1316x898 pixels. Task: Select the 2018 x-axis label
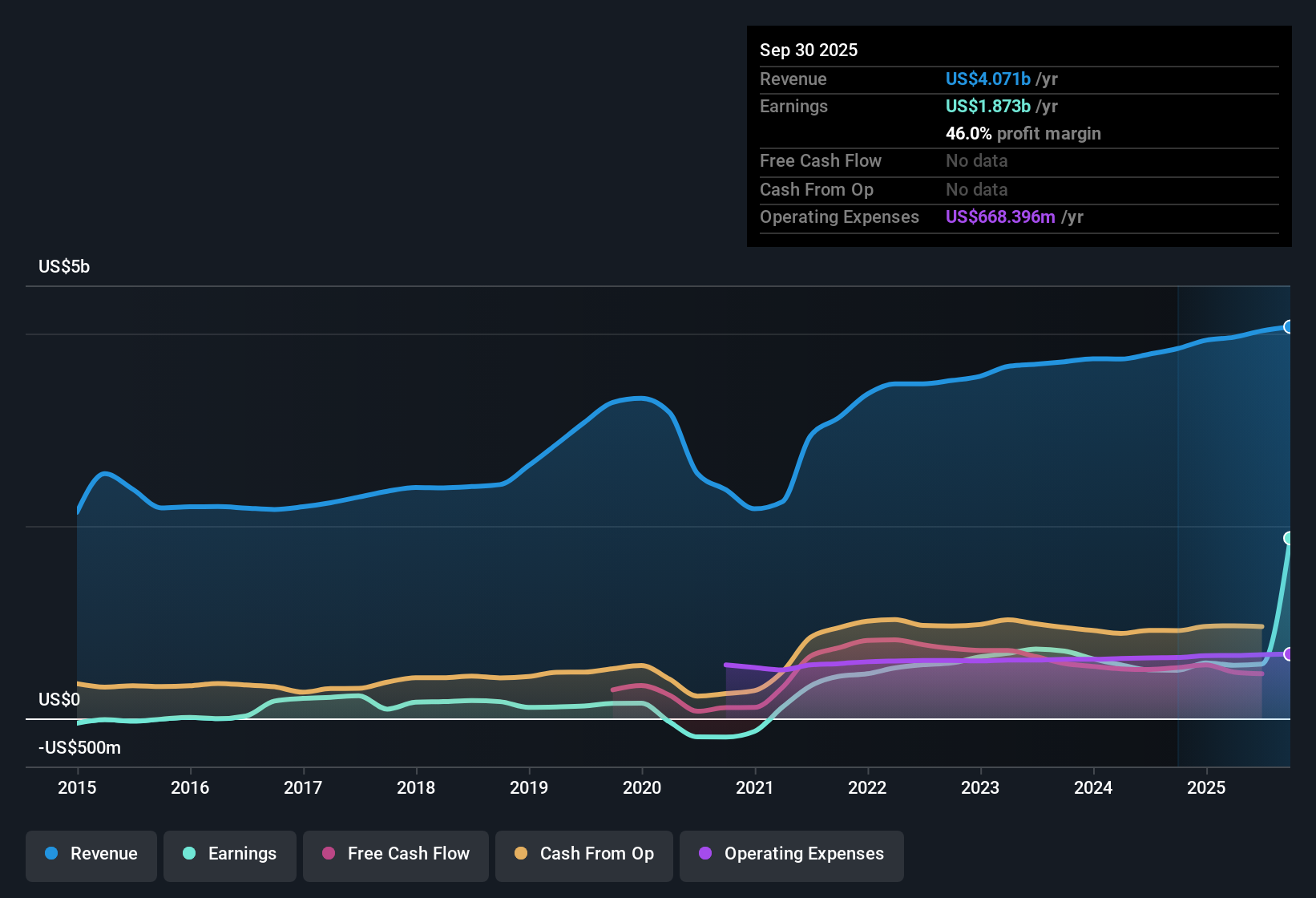pyautogui.click(x=416, y=787)
